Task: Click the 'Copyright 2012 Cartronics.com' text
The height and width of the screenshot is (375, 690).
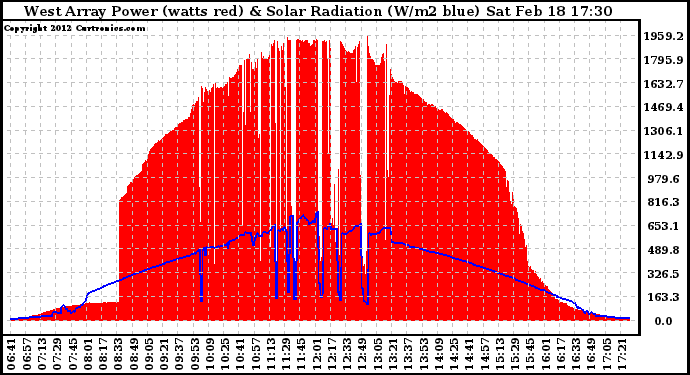Action: [x=74, y=28]
